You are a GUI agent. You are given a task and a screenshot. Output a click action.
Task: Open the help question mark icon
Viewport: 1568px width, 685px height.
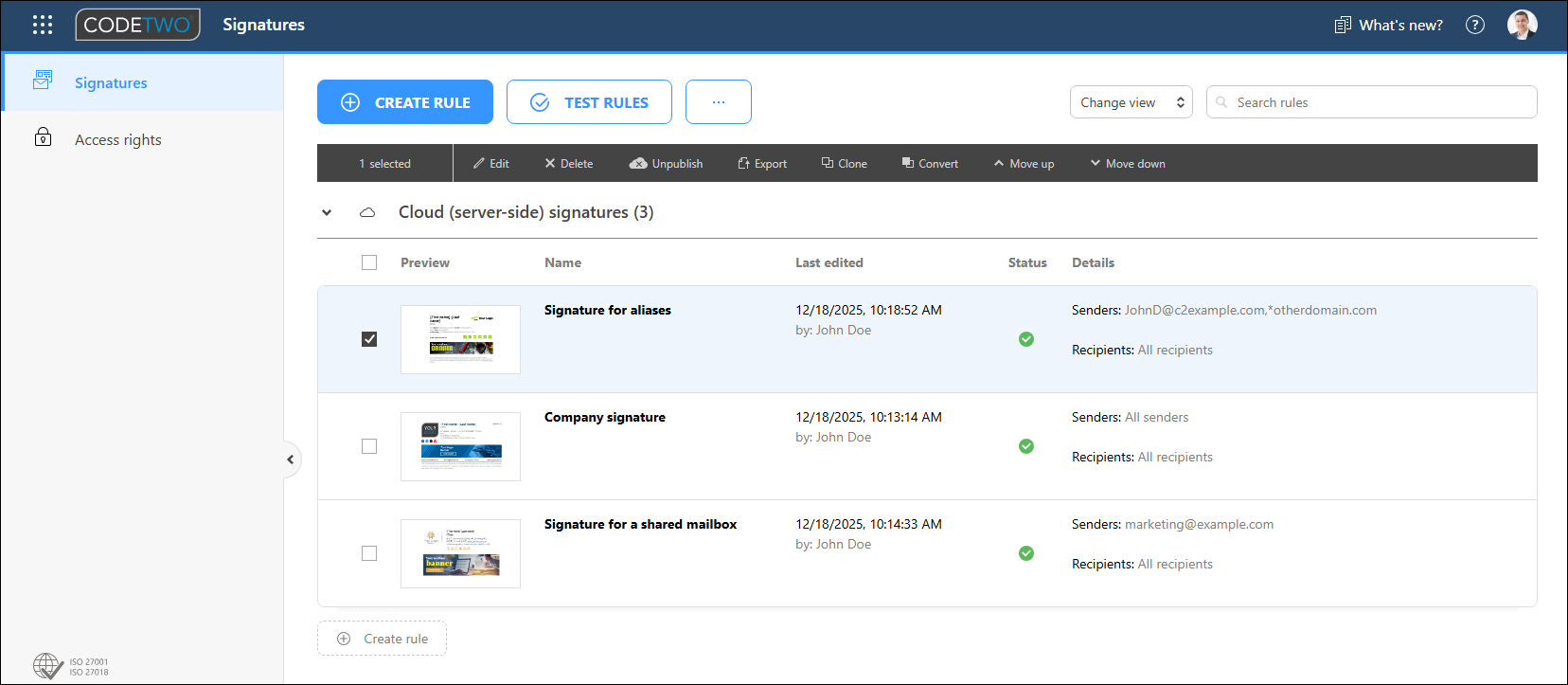1475,25
